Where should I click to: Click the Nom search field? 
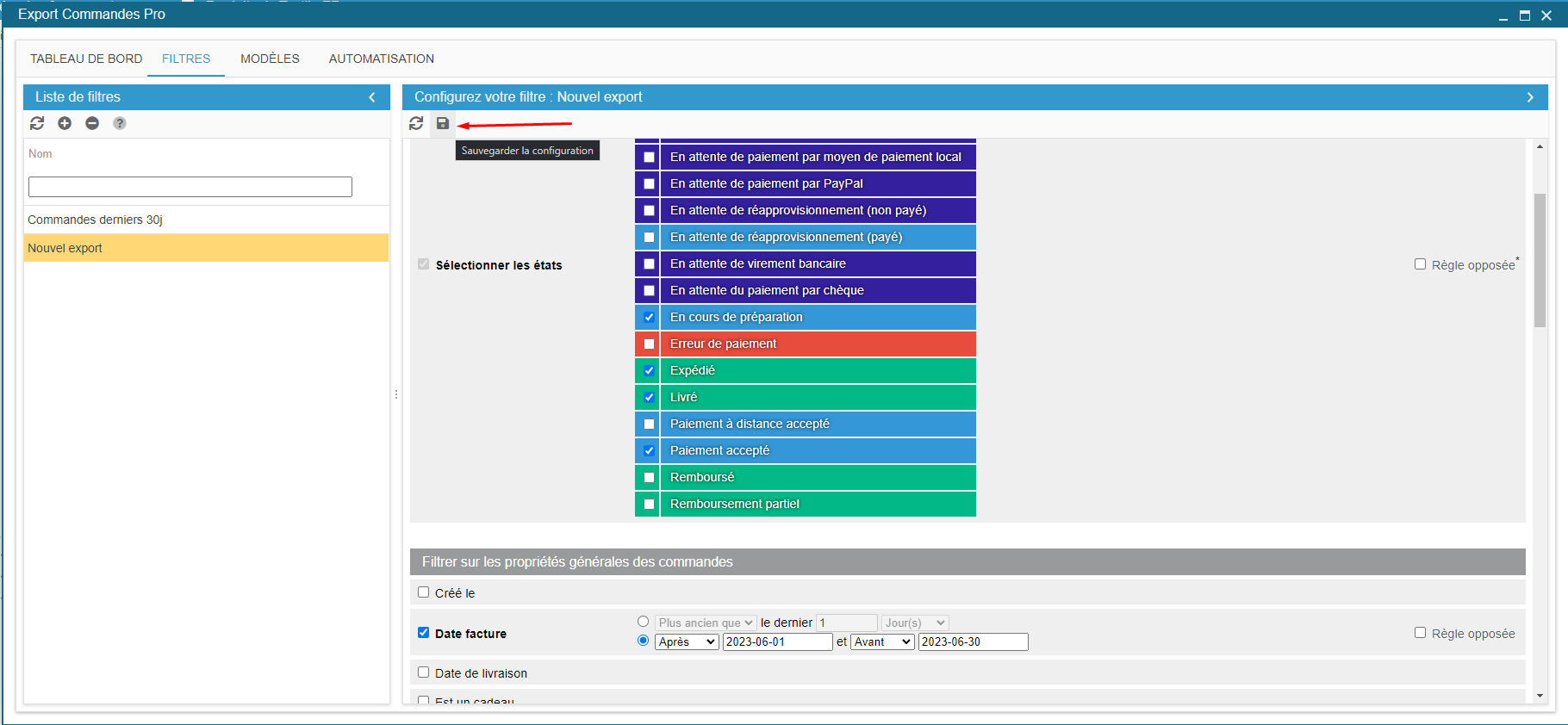coord(190,187)
